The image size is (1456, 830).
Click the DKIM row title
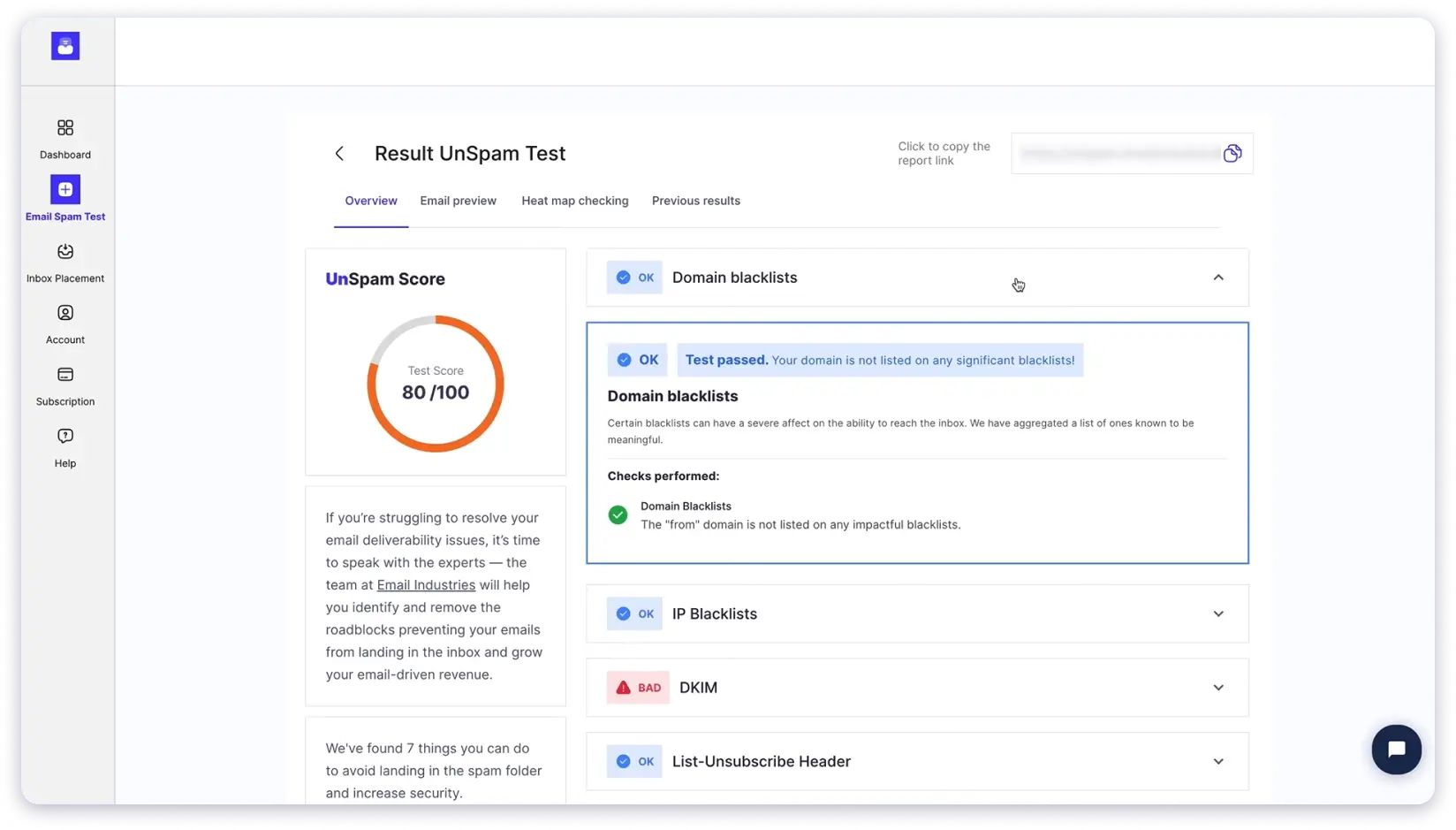698,688
